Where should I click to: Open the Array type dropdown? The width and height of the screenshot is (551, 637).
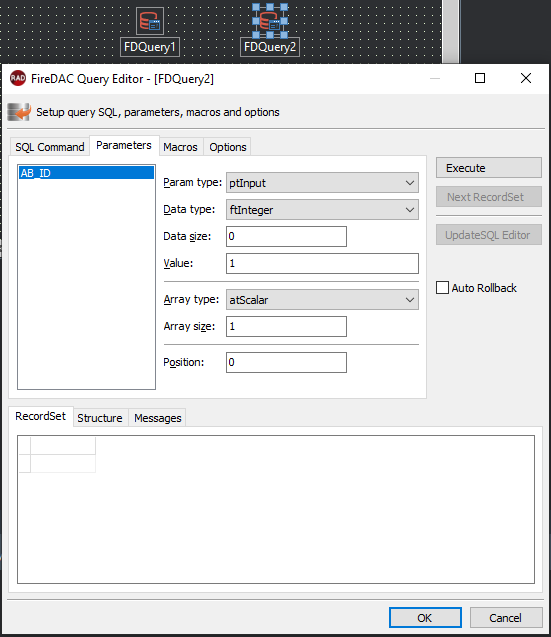[322, 300]
